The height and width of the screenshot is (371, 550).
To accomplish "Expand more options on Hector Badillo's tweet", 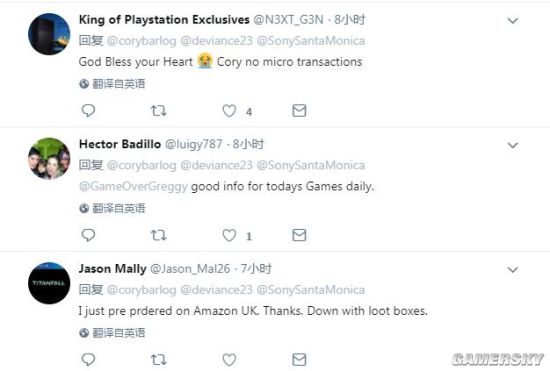I will pyautogui.click(x=513, y=145).
